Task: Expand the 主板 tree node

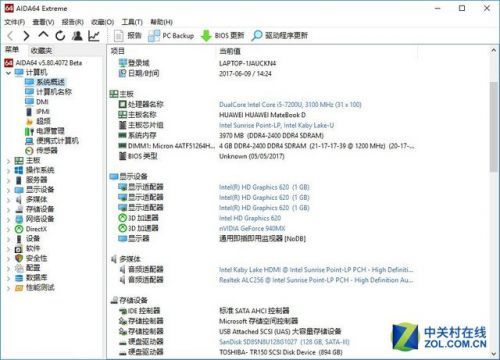Action: (x=8, y=161)
